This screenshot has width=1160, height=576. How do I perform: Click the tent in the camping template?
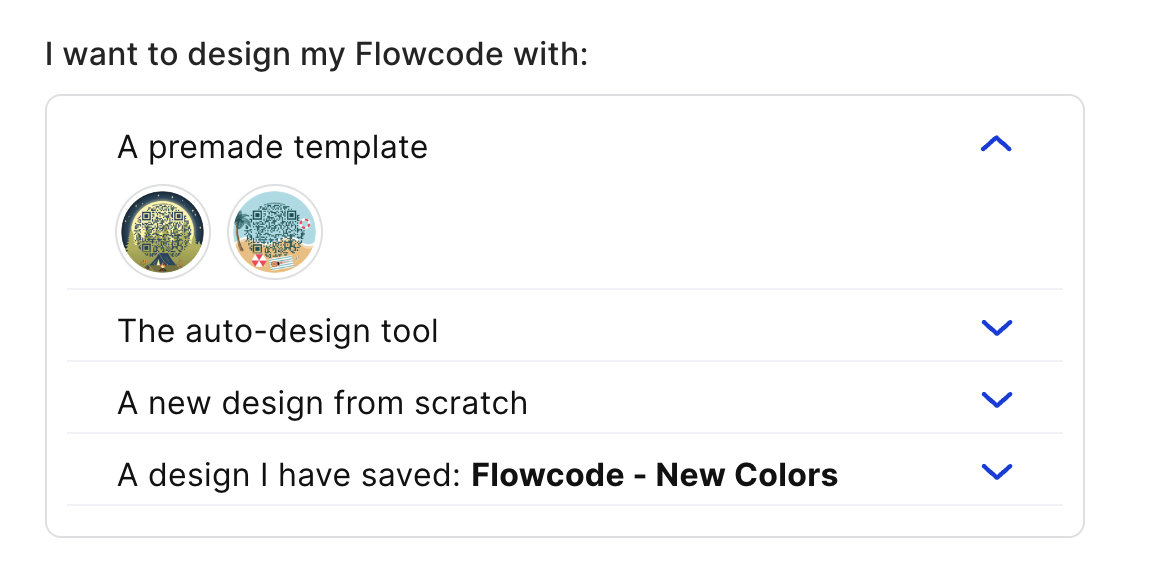[x=163, y=260]
